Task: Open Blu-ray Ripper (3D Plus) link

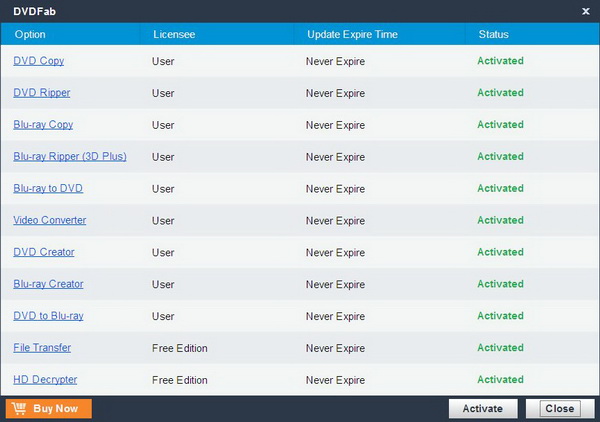Action: (x=69, y=157)
